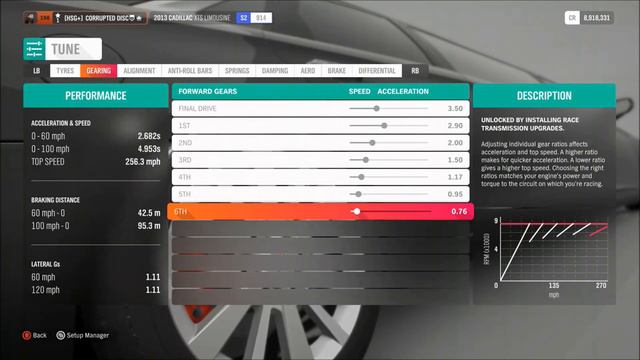Click the 4th gear value 1.17
The height and width of the screenshot is (360, 640).
click(455, 177)
